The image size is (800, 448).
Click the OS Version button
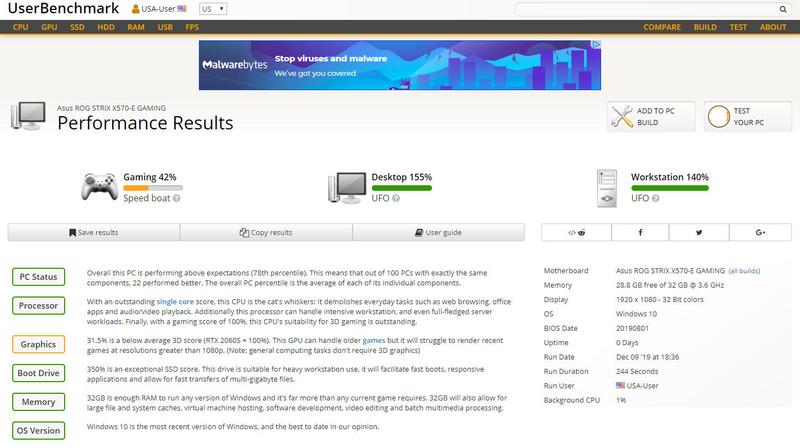pos(38,430)
